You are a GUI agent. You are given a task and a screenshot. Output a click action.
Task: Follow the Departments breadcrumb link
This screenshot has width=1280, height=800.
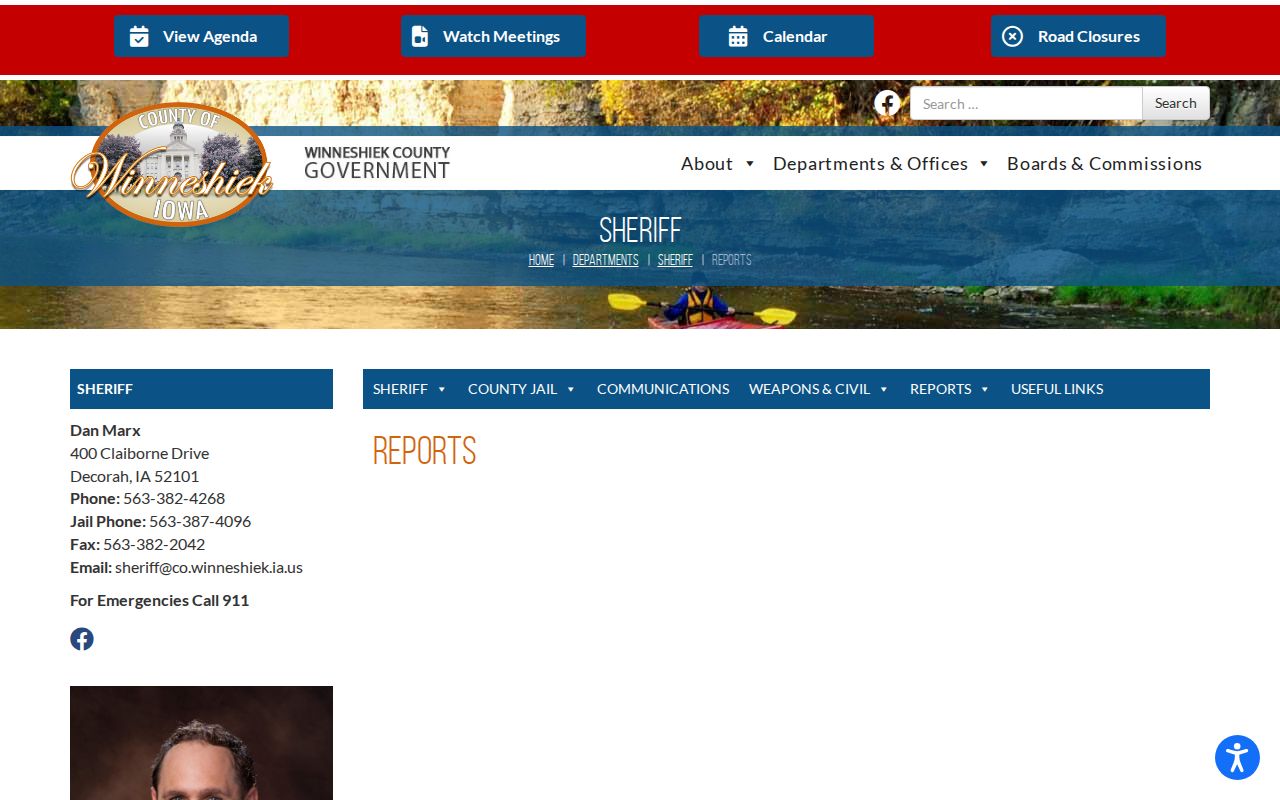tap(605, 260)
